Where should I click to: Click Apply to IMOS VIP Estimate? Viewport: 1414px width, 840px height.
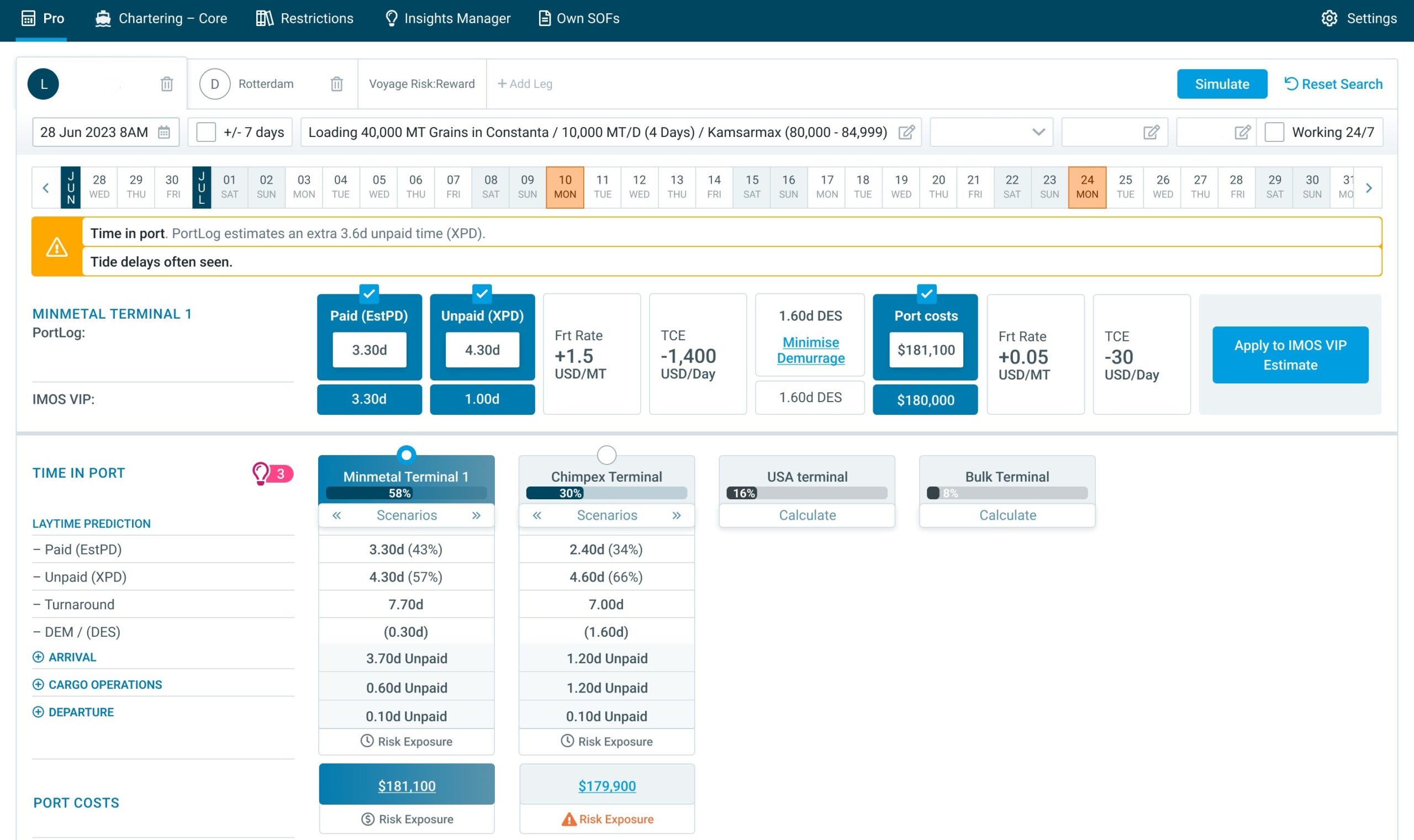(x=1290, y=355)
